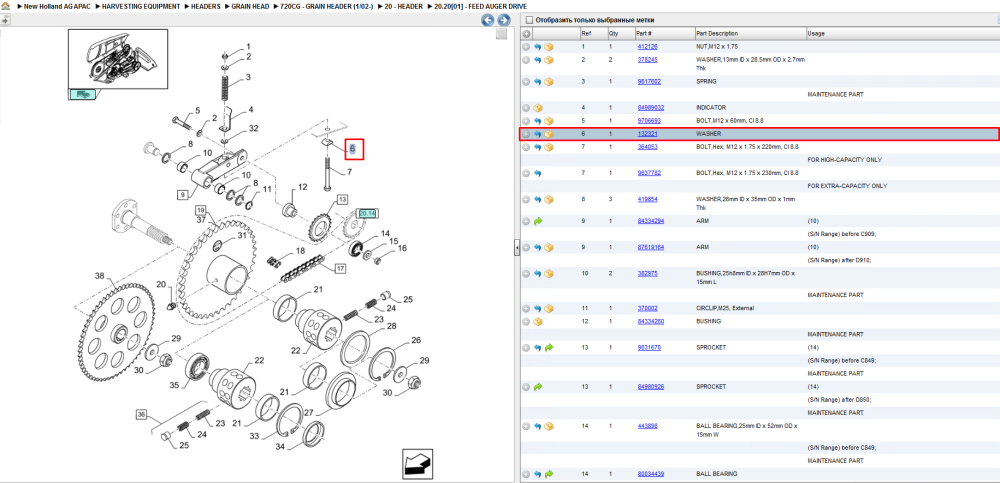
Task: Open part number link 132321
Action: point(647,134)
